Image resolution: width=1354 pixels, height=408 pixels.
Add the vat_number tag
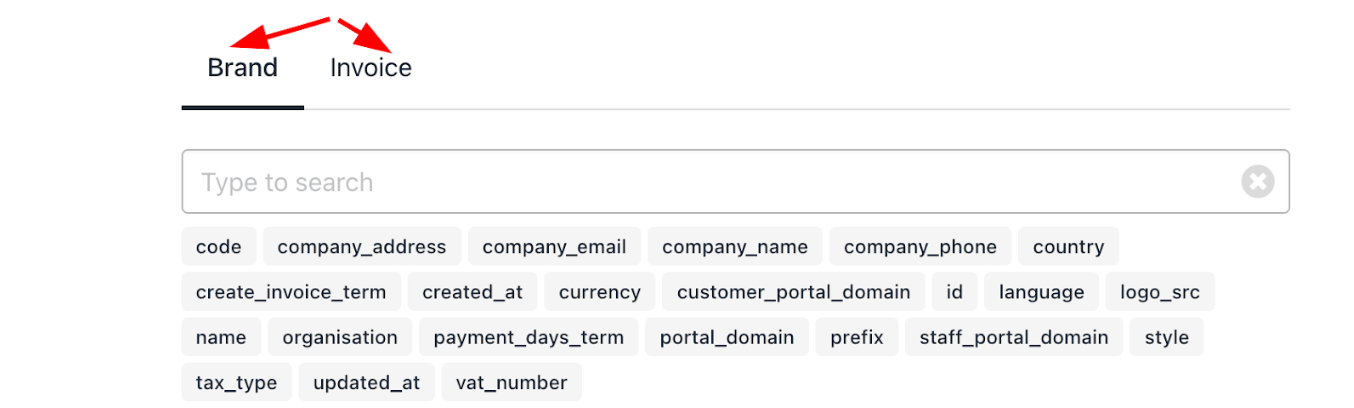[x=511, y=382]
